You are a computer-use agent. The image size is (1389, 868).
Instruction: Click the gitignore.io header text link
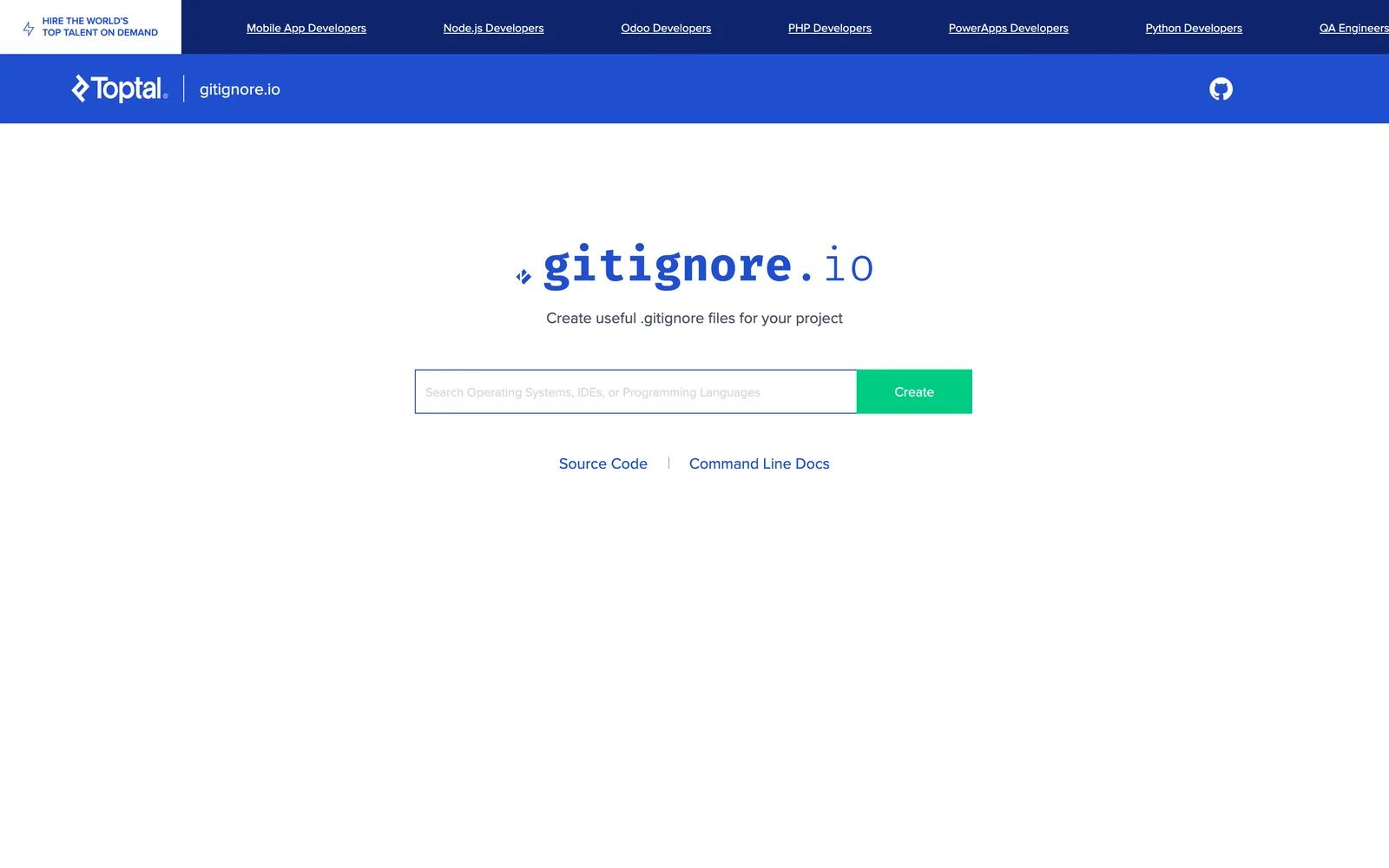pyautogui.click(x=240, y=89)
